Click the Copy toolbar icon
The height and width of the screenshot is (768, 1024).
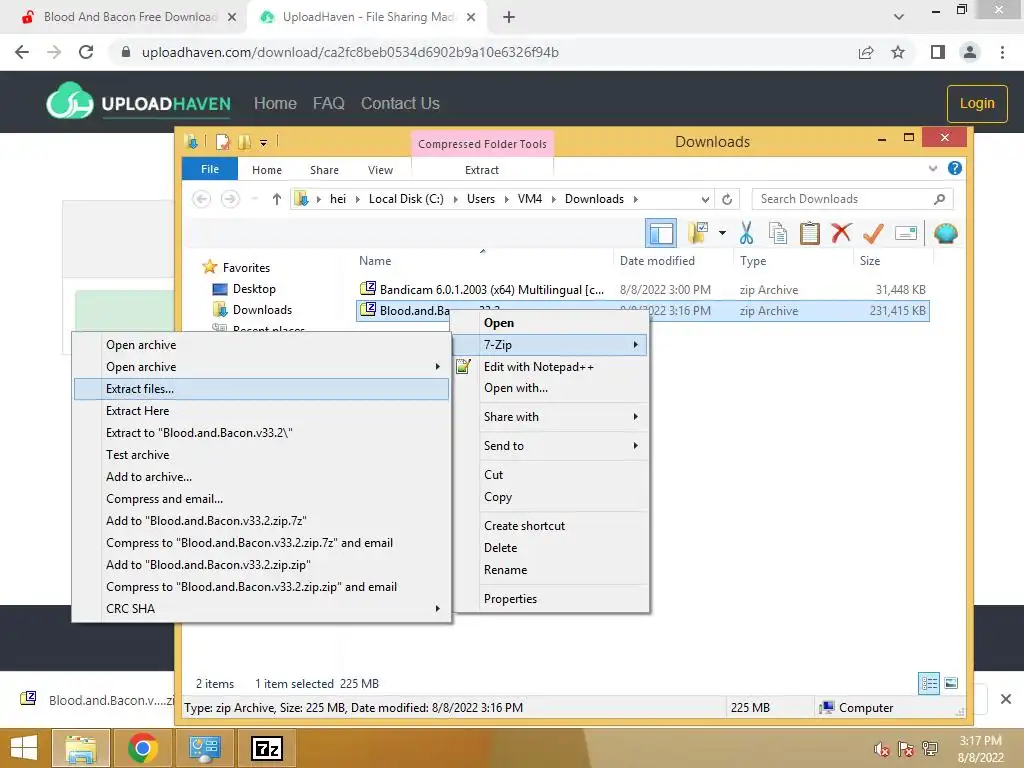pos(778,233)
